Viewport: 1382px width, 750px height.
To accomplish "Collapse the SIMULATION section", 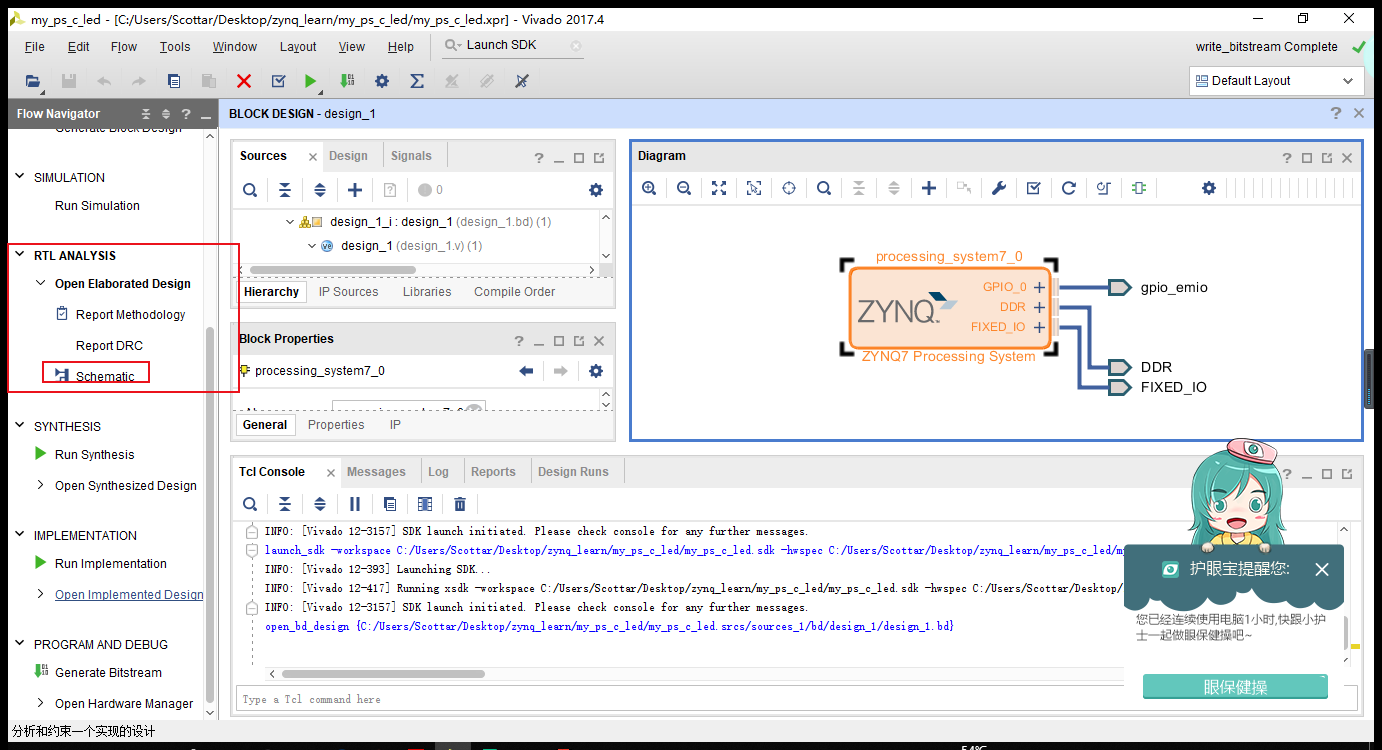I will (x=20, y=177).
